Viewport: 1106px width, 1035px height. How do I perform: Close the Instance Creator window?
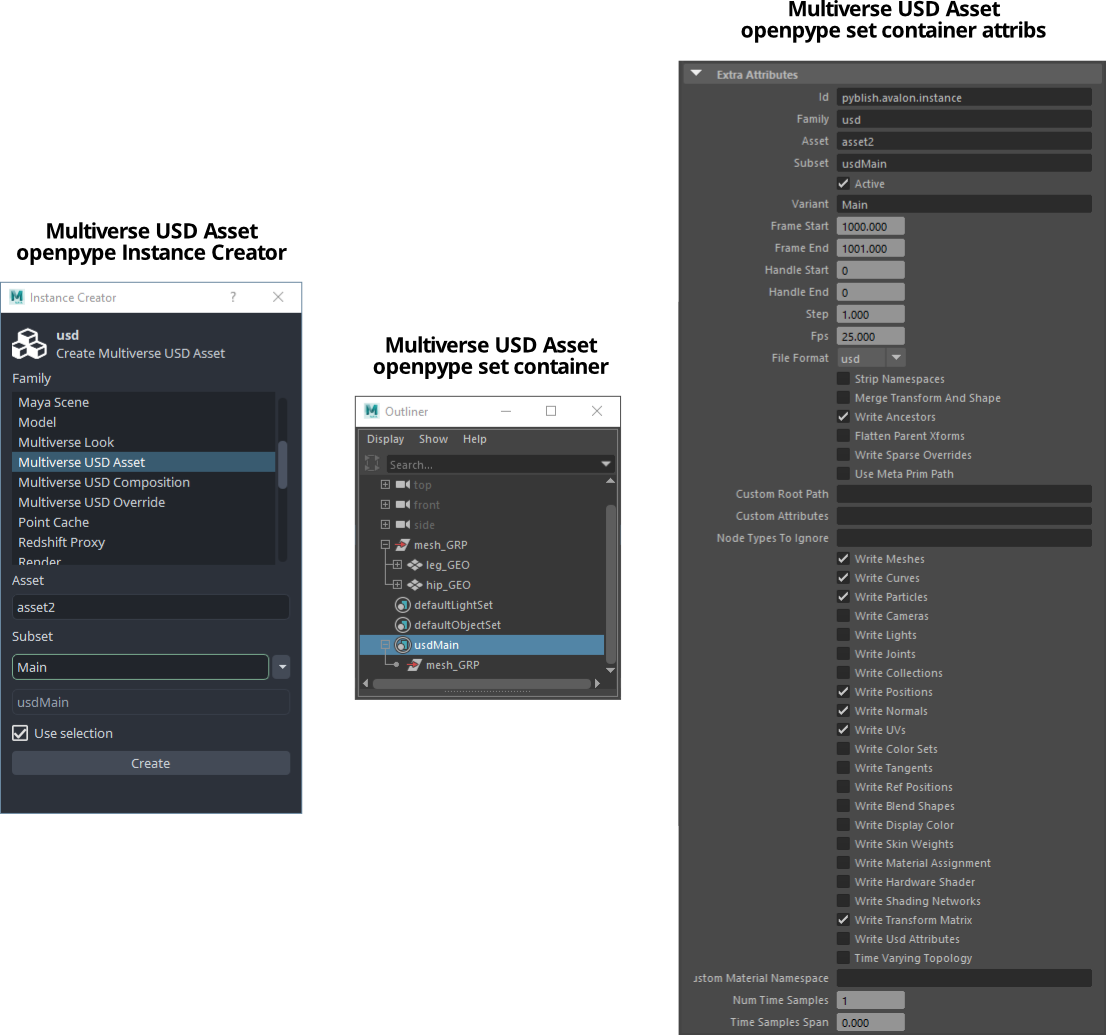click(278, 297)
